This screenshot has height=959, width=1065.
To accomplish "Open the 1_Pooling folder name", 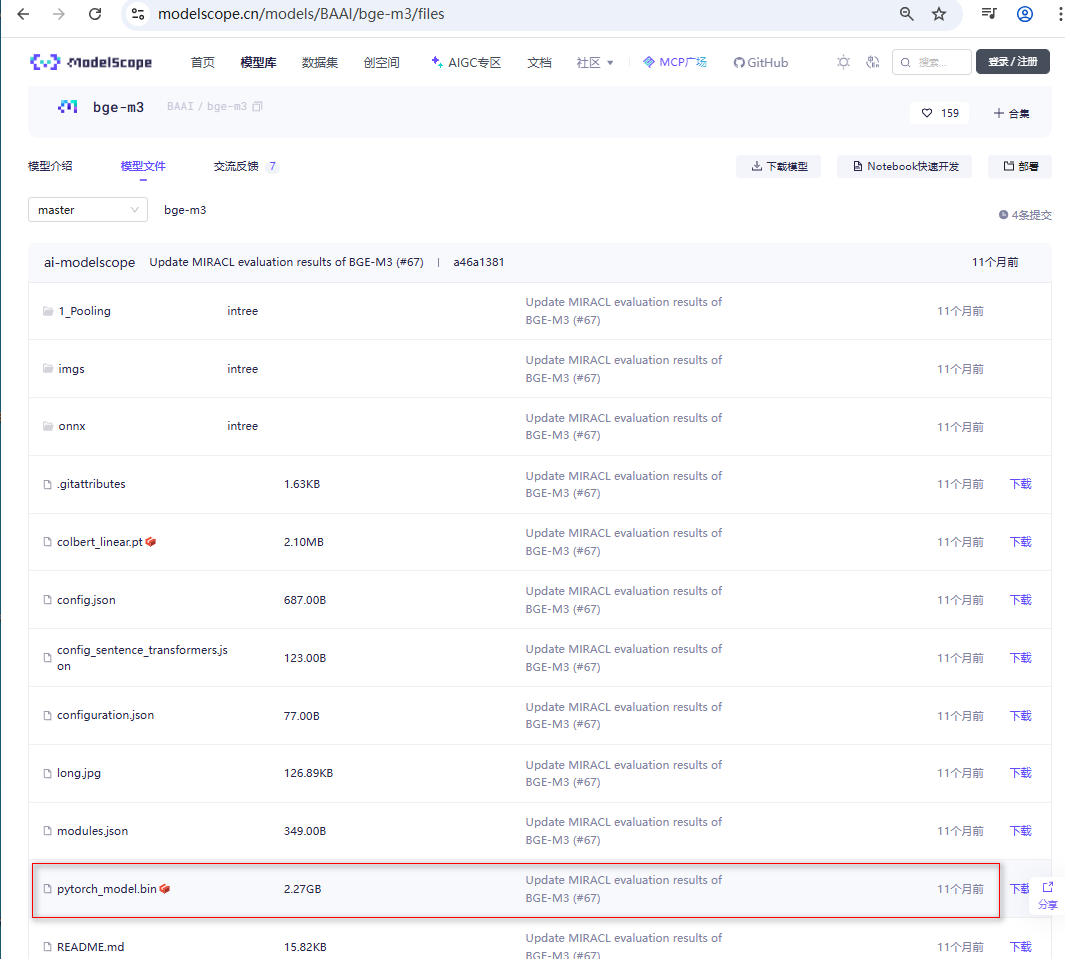I will click(84, 311).
